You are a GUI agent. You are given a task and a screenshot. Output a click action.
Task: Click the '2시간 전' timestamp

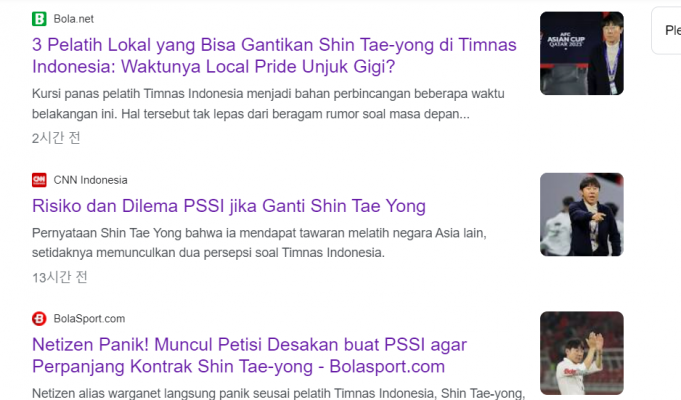point(56,138)
